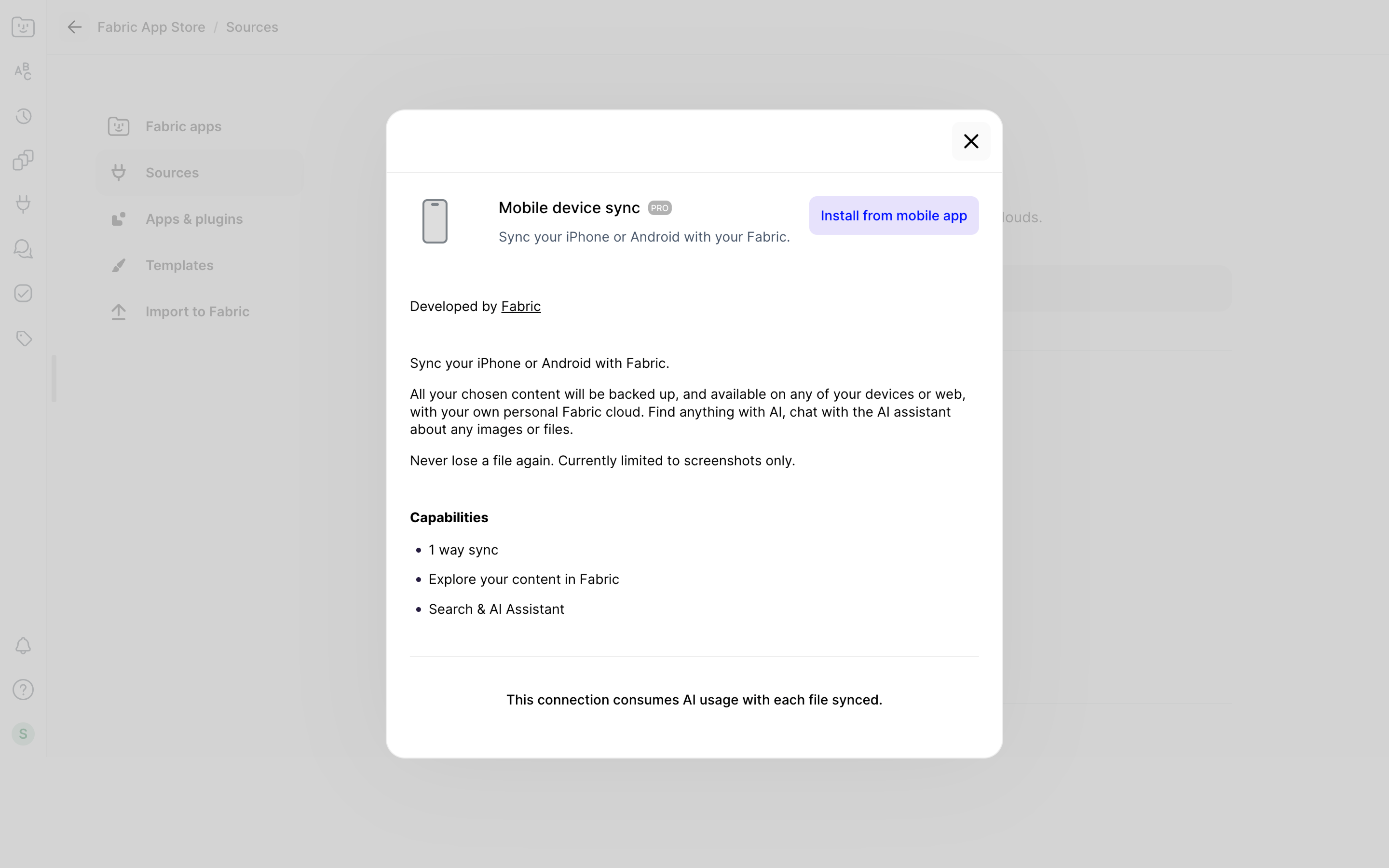This screenshot has height=868, width=1389.
Task: Click 'Never lose a file again' line
Action: pos(602,461)
